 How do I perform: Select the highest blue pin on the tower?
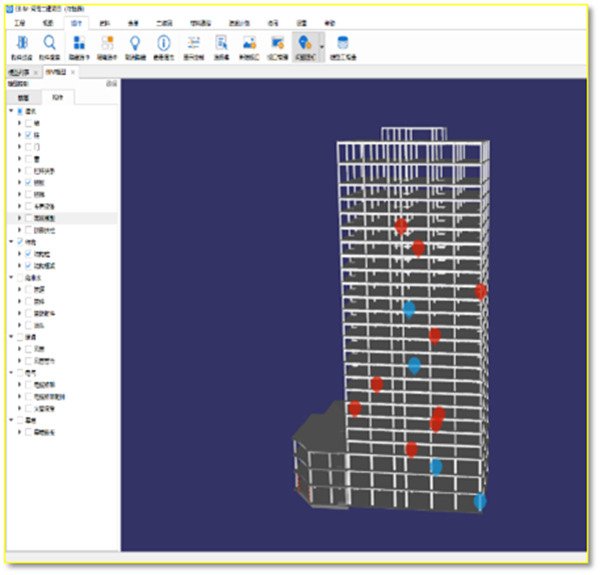click(409, 309)
